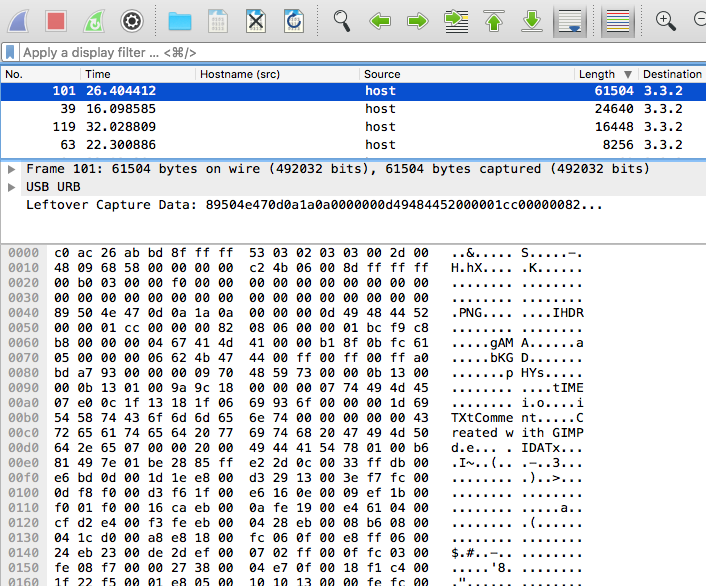Click the display filter bookmark icon

click(10, 52)
